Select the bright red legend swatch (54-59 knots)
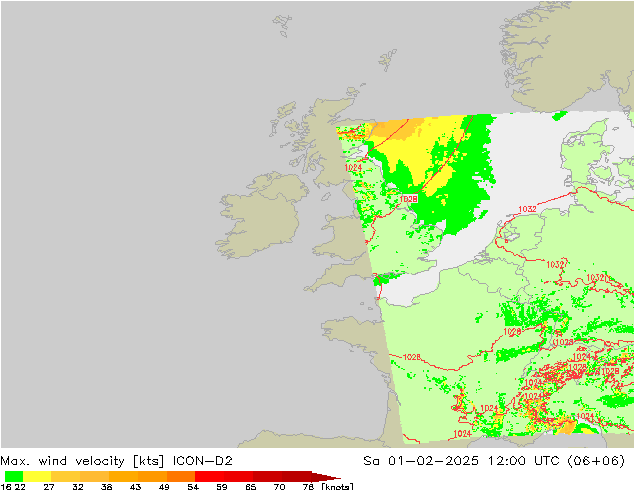The image size is (634, 490). click(209, 476)
